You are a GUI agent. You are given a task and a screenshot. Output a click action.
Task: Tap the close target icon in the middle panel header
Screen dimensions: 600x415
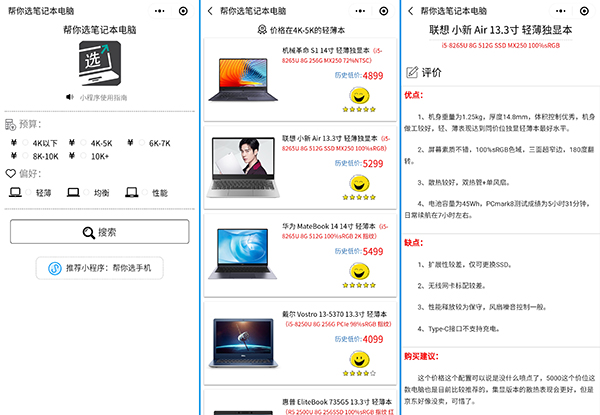(x=384, y=11)
